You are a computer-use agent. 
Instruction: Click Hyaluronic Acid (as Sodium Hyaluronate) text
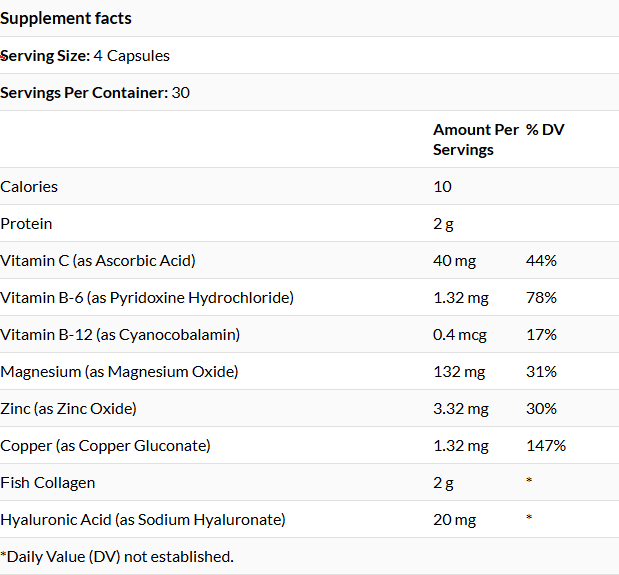(x=143, y=520)
